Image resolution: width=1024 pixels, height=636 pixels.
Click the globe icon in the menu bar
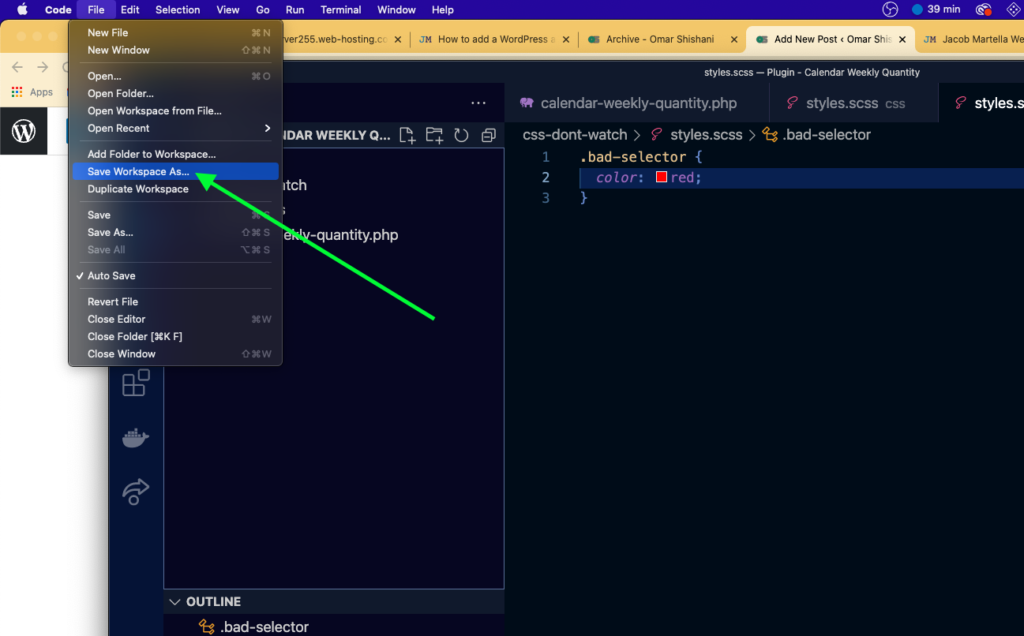pyautogui.click(x=889, y=9)
